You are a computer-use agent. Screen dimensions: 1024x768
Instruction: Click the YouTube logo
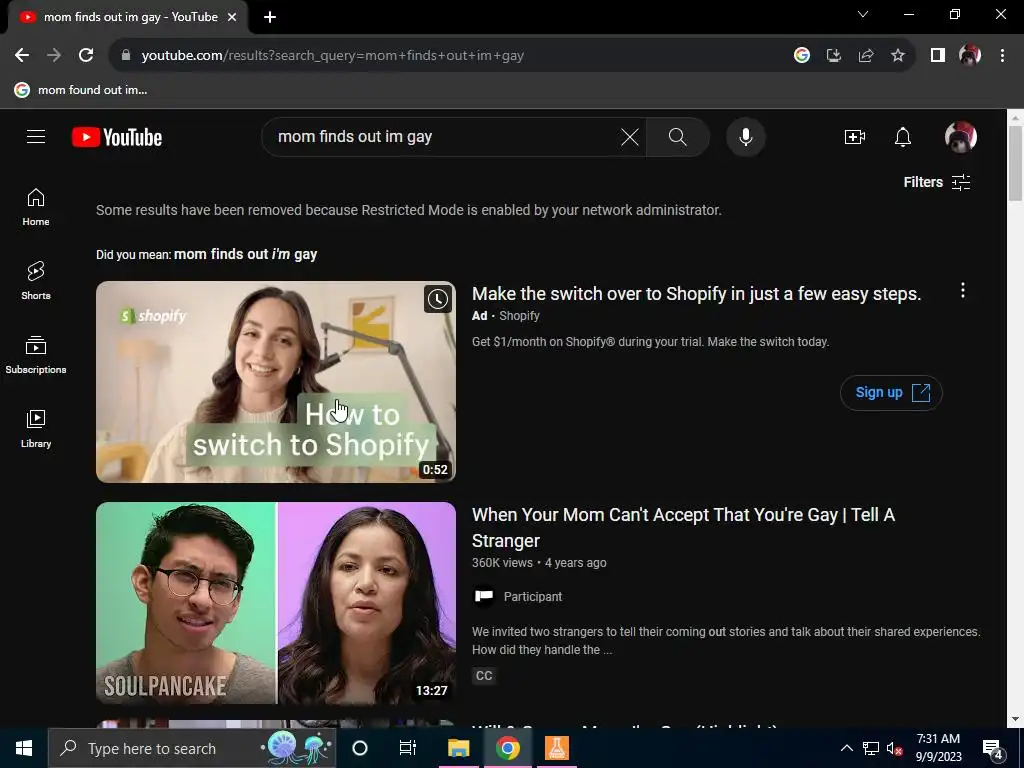[x=117, y=137]
